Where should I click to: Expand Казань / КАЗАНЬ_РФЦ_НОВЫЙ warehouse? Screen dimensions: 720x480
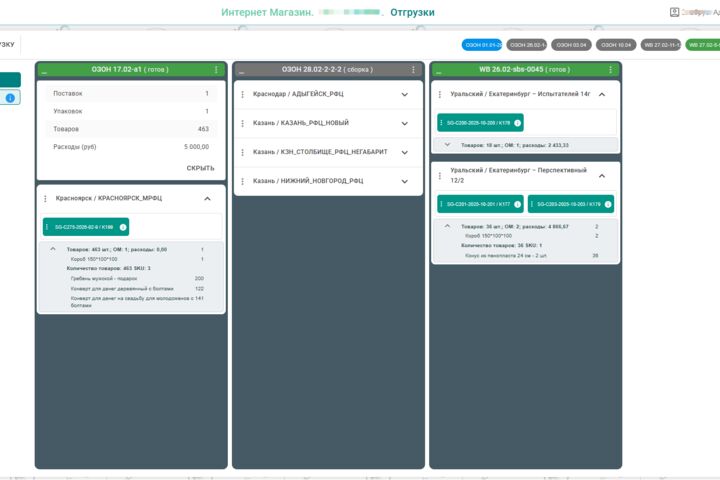pyautogui.click(x=405, y=124)
